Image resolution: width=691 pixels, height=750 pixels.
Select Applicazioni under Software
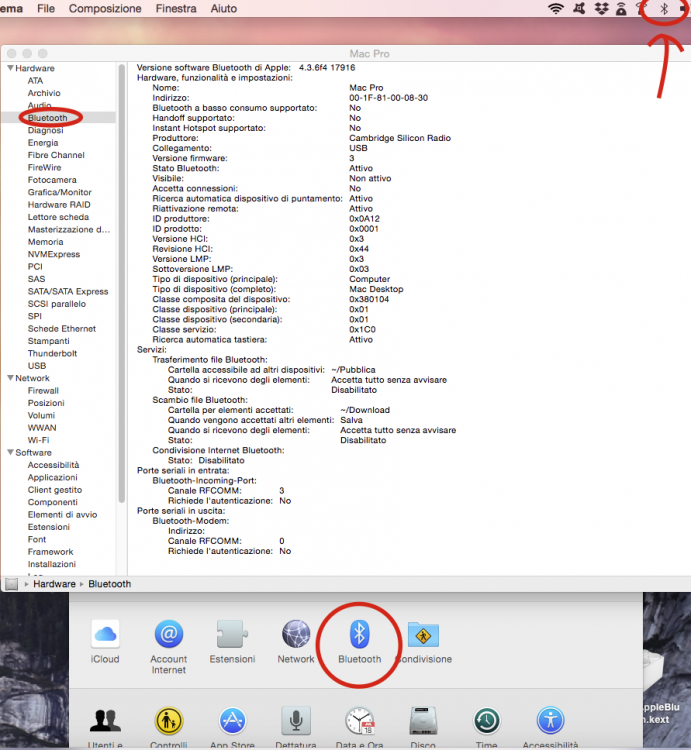53,477
